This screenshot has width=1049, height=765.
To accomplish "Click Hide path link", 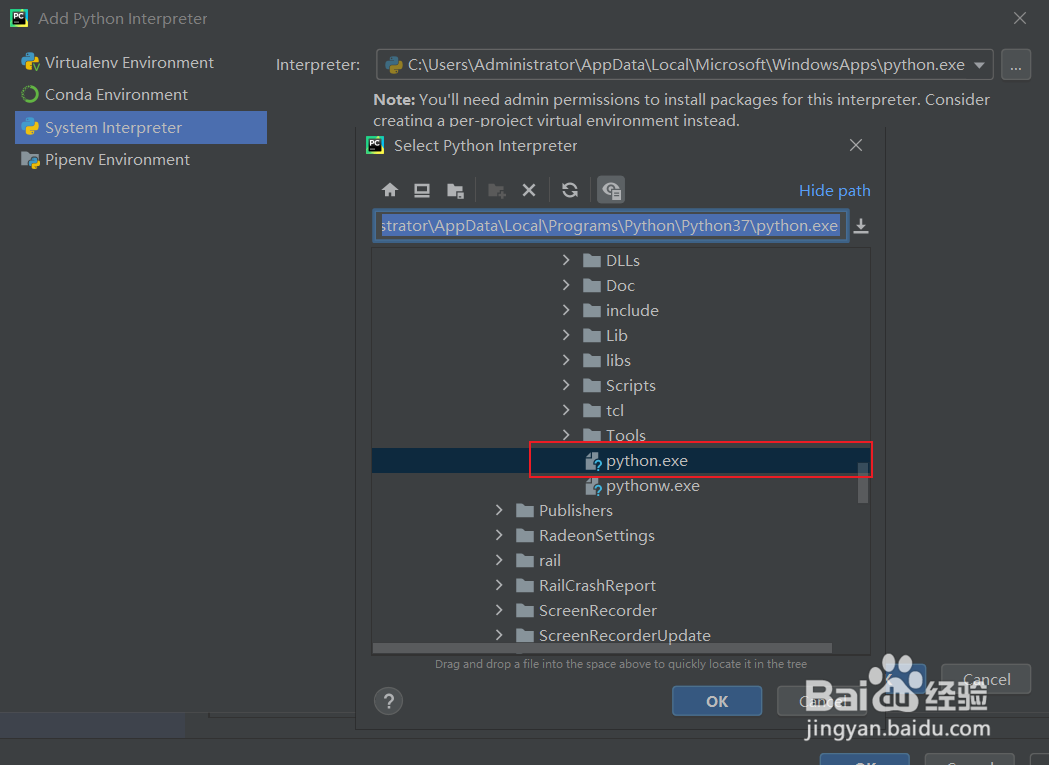I will point(834,191).
